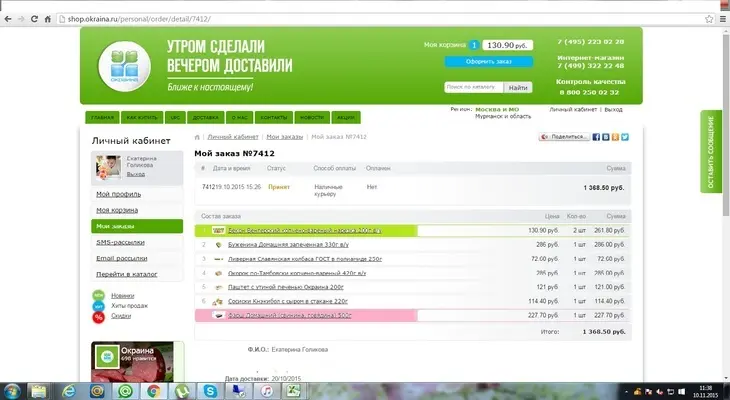Open the ГЛАВНАЯ navigation tab
This screenshot has height=400, width=730.
102,118
